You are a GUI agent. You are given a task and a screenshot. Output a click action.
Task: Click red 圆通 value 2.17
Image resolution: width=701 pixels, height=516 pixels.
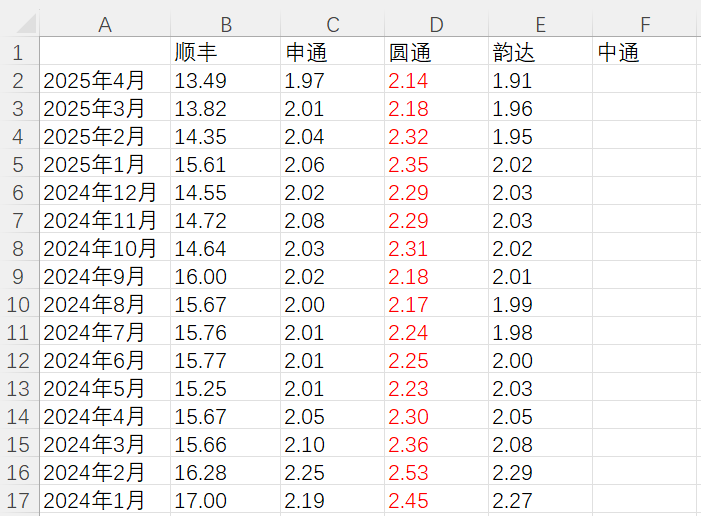click(x=437, y=305)
